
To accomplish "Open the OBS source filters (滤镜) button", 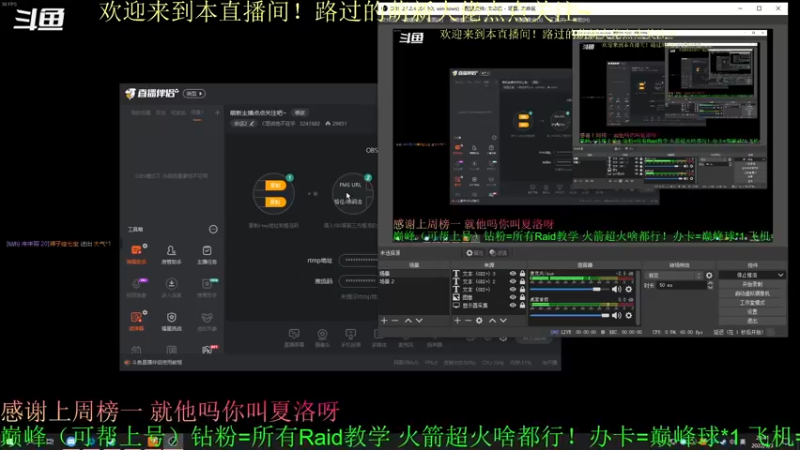I will (x=498, y=253).
